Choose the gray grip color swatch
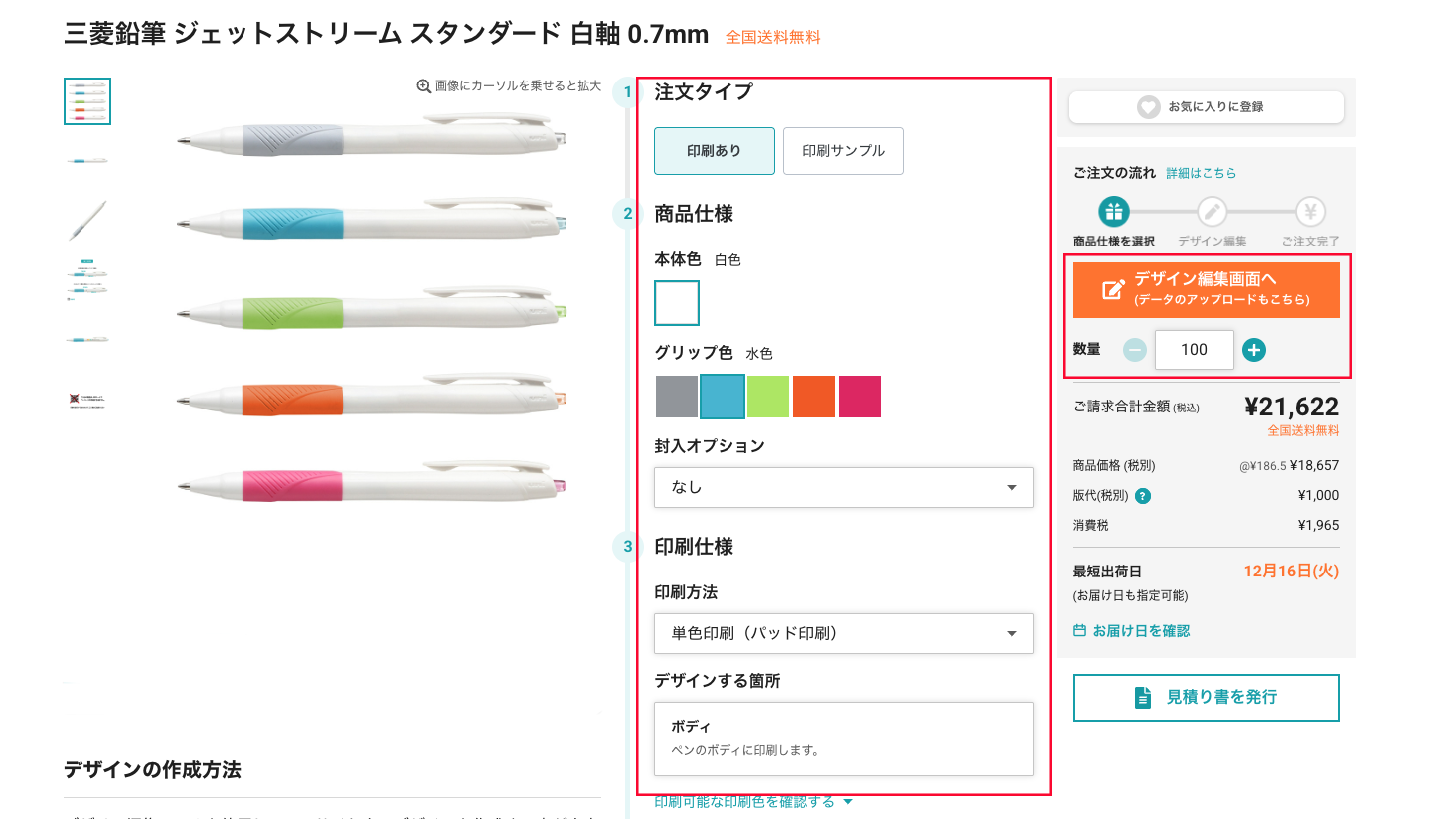This screenshot has width=1456, height=819. pos(677,397)
